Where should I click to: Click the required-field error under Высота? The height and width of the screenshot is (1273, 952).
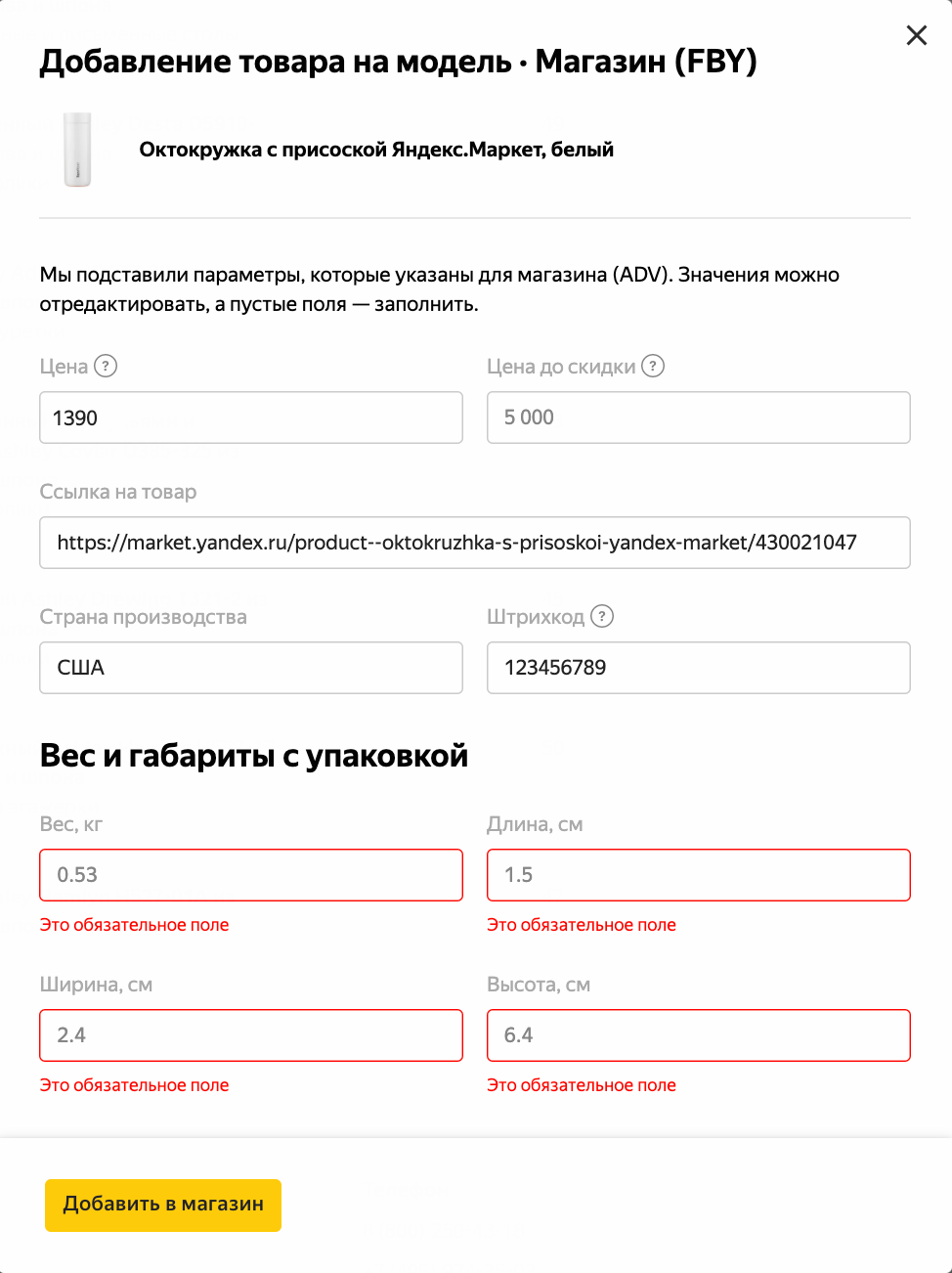tap(582, 1085)
